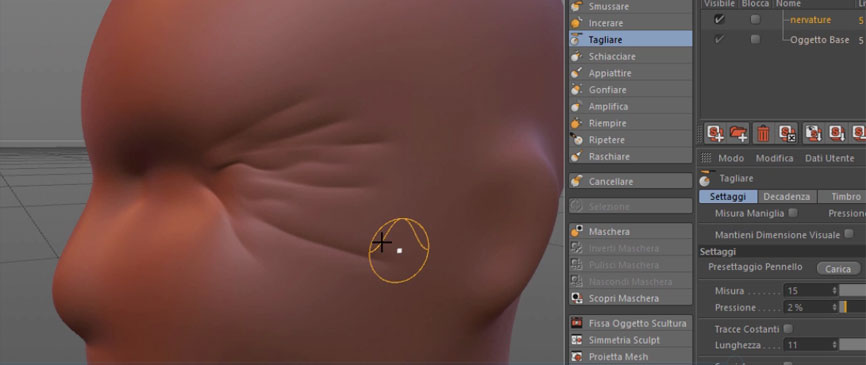Click the sculpt layer down-arrow icon
Image resolution: width=866 pixels, height=365 pixels.
click(837, 133)
